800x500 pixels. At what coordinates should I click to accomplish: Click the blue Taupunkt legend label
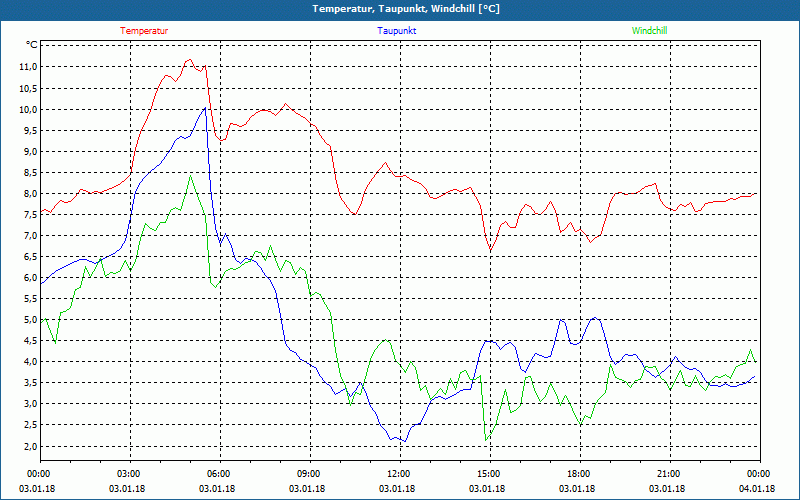tap(396, 31)
